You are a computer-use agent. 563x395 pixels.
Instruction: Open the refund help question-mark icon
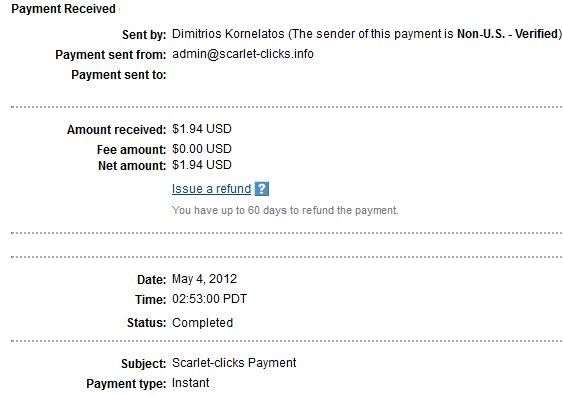pos(262,189)
